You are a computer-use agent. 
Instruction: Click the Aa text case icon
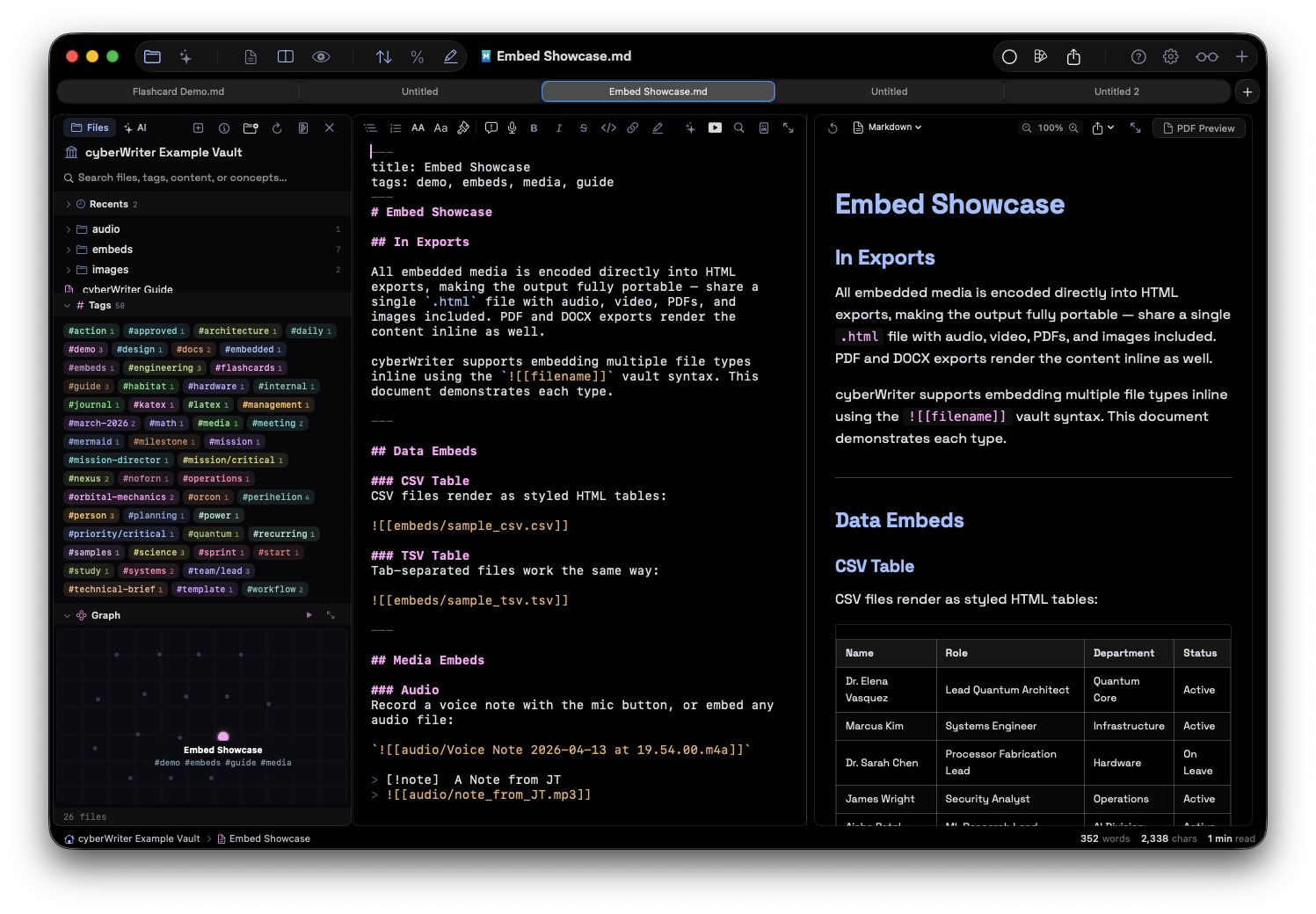(x=440, y=128)
